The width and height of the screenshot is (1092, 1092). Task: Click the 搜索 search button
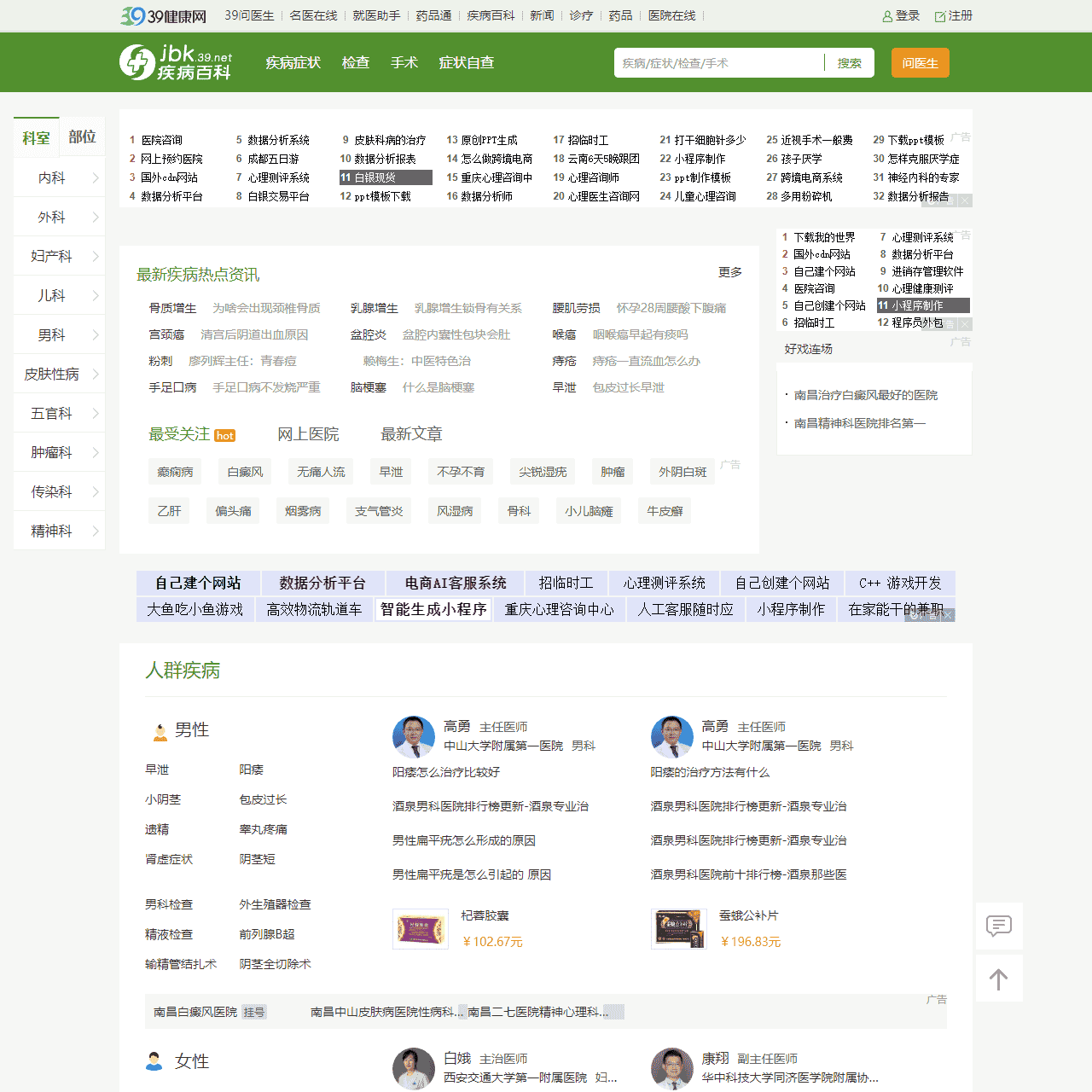click(x=850, y=62)
